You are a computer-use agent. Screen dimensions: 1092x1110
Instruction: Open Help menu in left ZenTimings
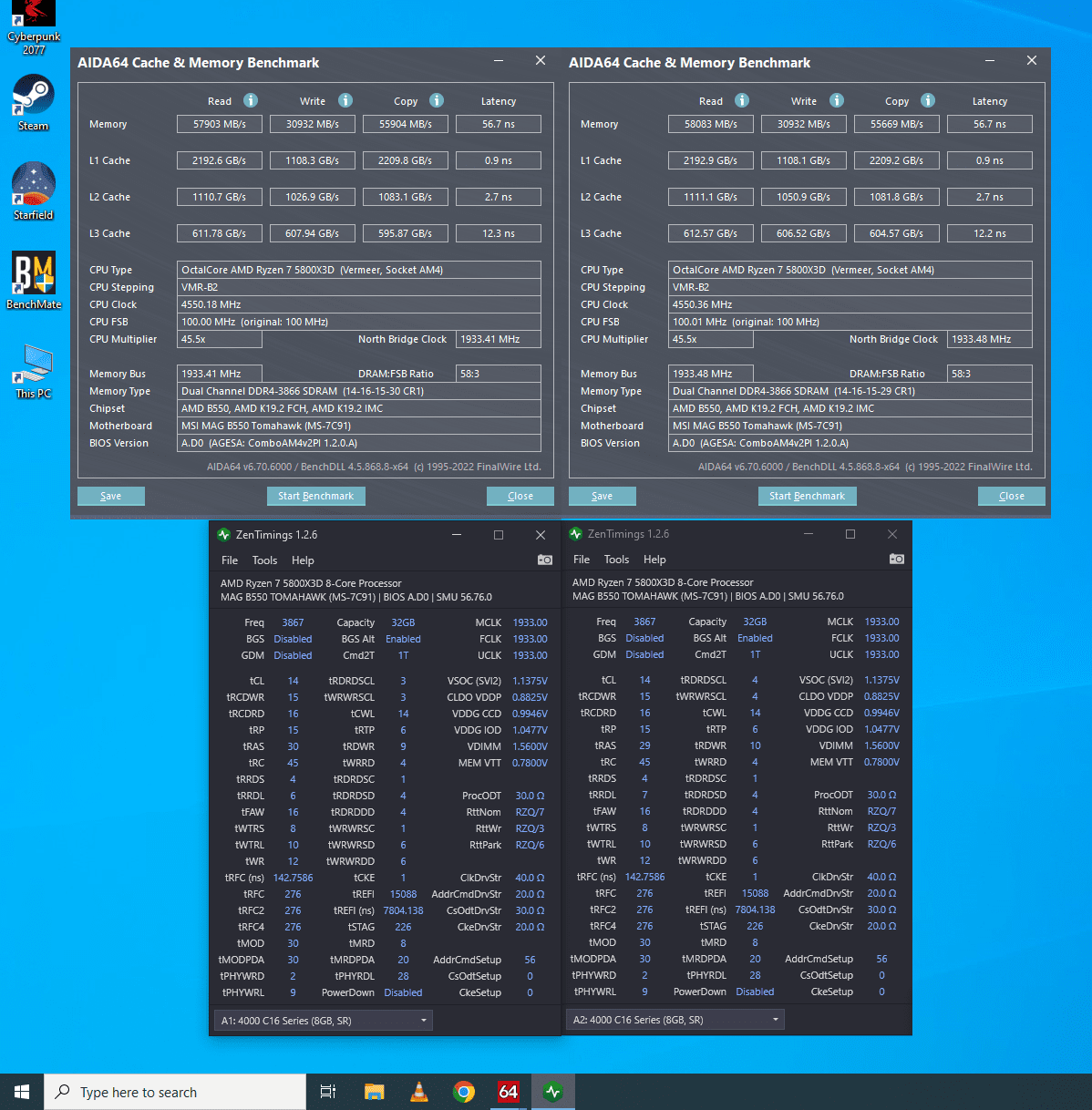tap(303, 560)
